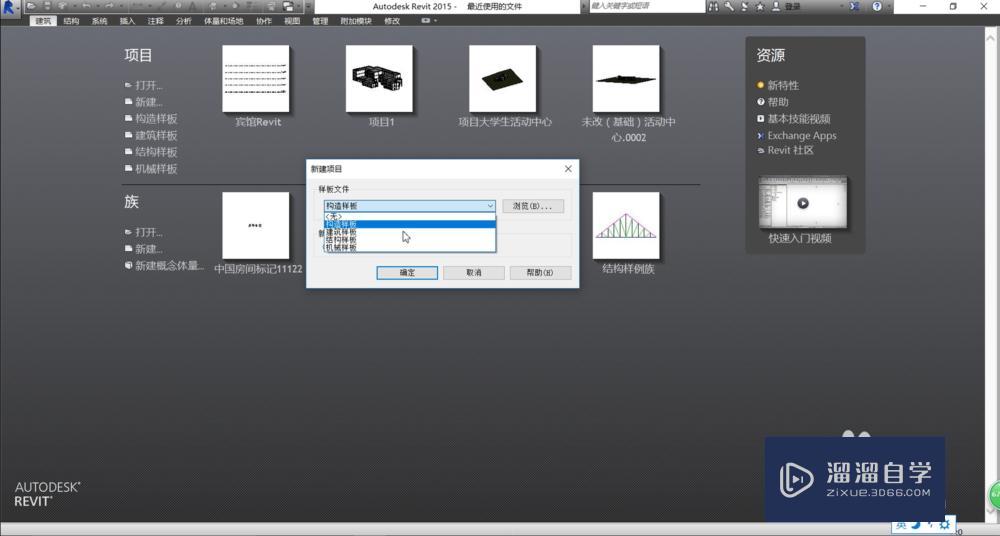Image resolution: width=1000 pixels, height=536 pixels.
Task: Click the Undo arrow in quick access toolbar
Action: pos(86,6)
